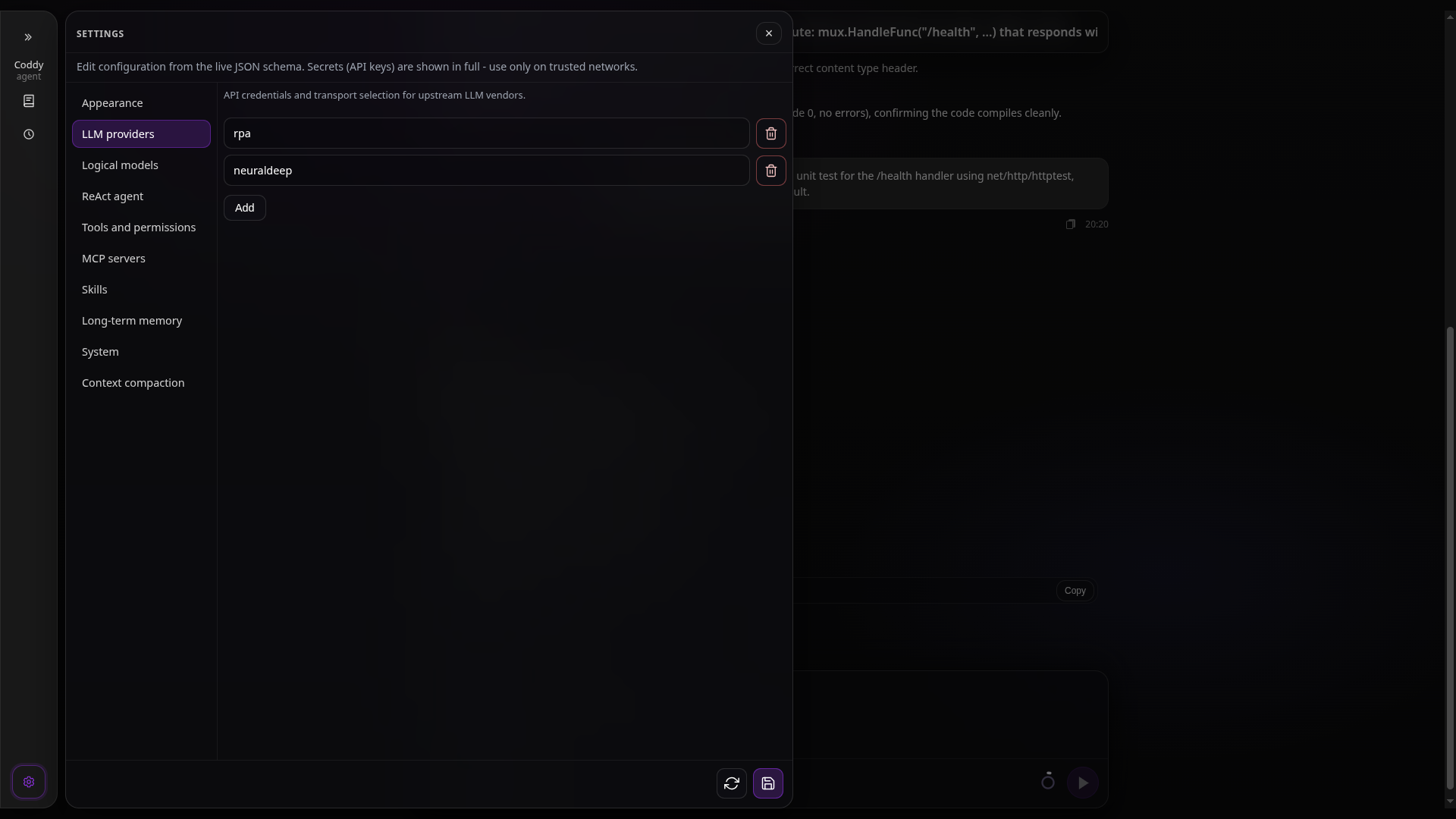This screenshot has width=1456, height=819.
Task: Open Long-term memory settings
Action: coord(141,321)
